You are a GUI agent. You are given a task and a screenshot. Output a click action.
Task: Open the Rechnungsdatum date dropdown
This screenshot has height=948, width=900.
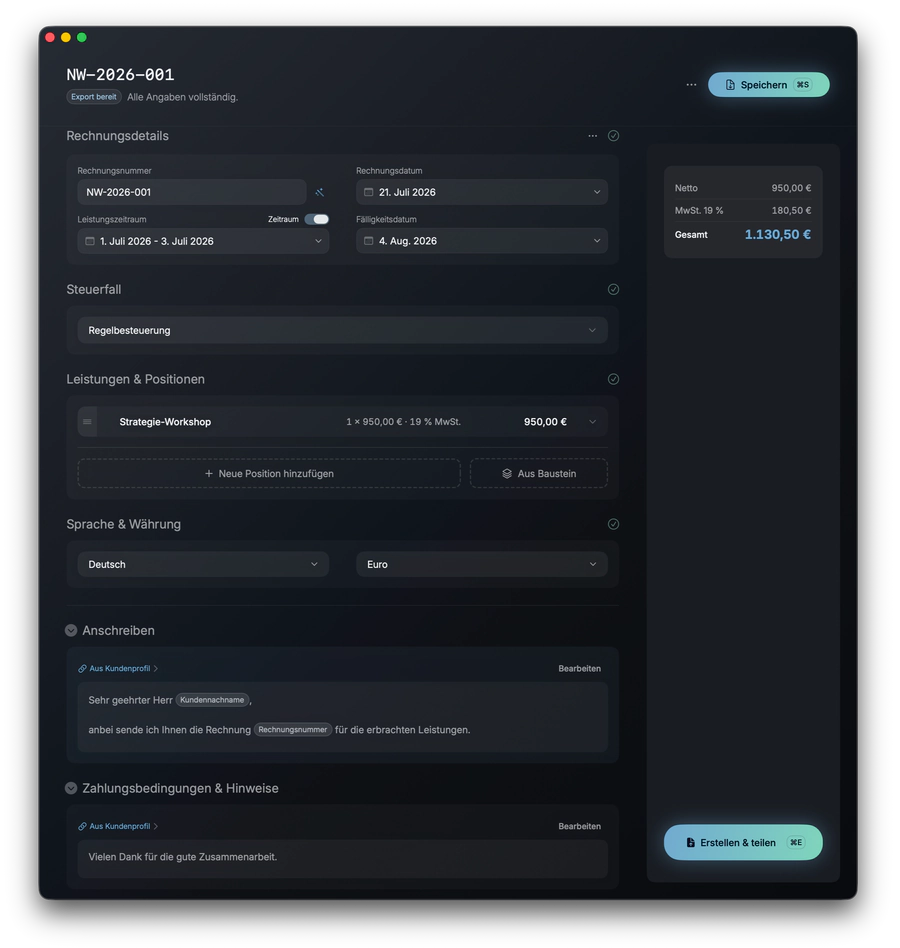(482, 192)
